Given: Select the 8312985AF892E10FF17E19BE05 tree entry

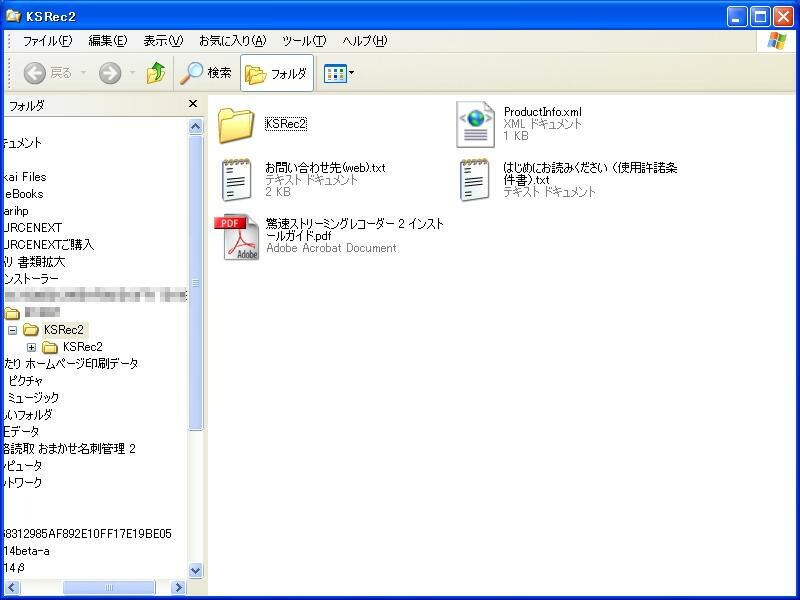Looking at the screenshot, I should (x=88, y=534).
